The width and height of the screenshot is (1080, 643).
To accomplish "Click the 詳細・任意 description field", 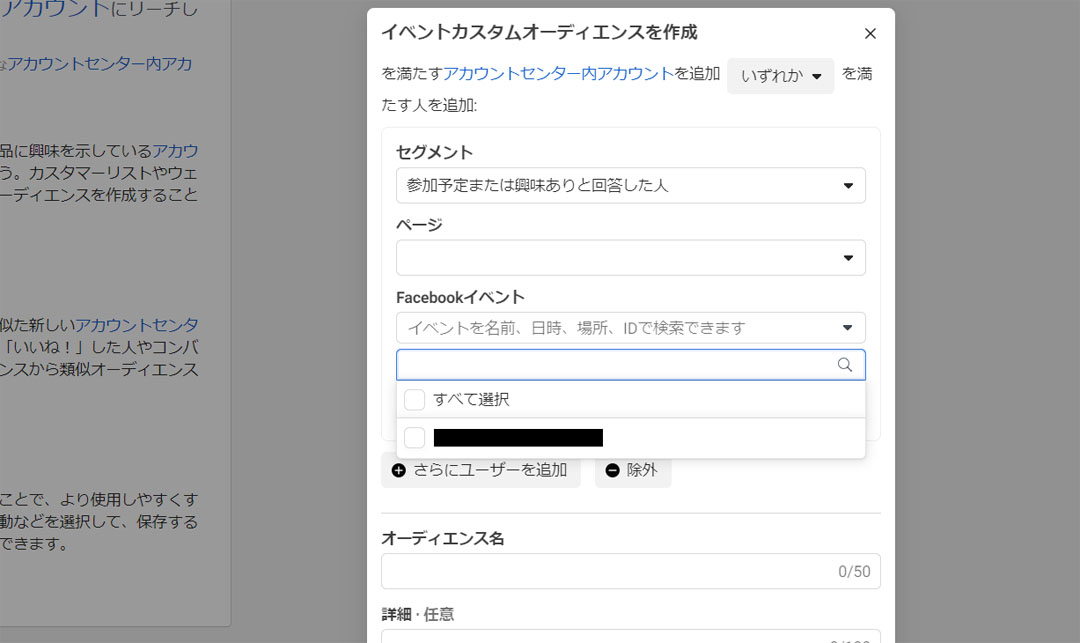I will coord(605,636).
